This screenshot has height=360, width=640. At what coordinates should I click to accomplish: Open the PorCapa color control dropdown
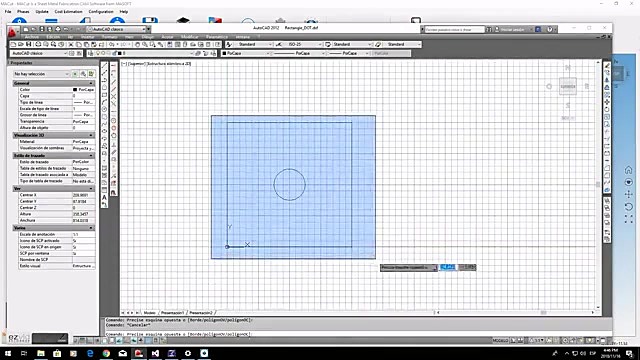tap(245, 53)
